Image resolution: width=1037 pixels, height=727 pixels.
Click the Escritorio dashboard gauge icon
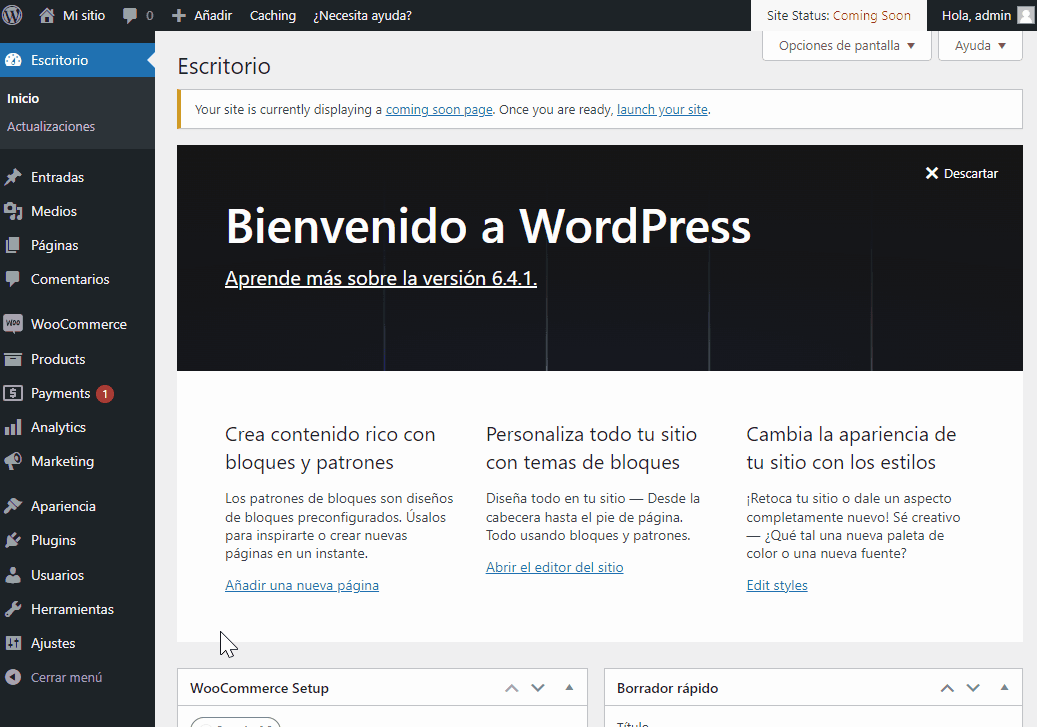click(x=13, y=60)
